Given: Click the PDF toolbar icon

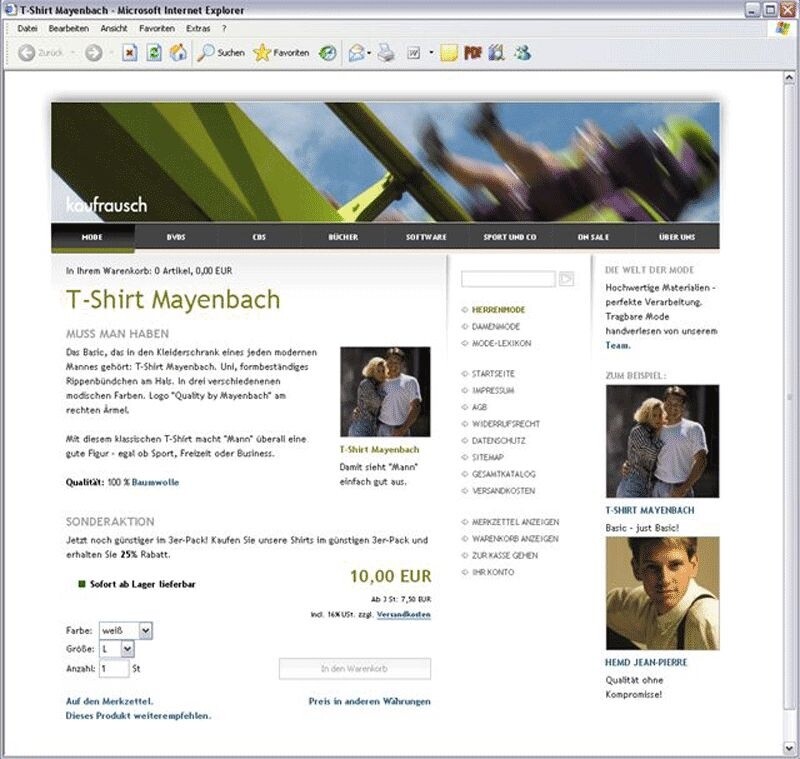Looking at the screenshot, I should (x=473, y=53).
